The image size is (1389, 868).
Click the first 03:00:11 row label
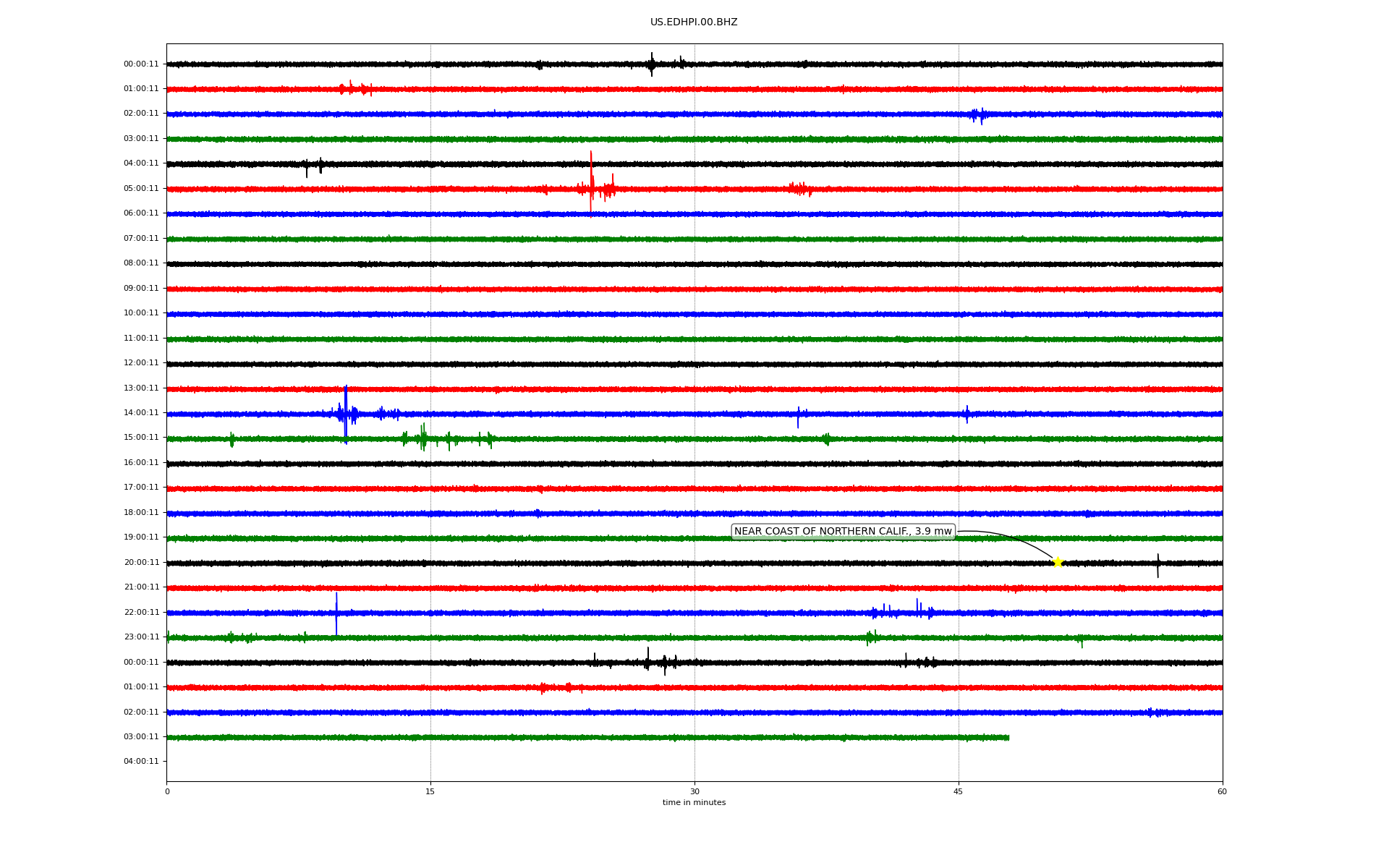point(141,139)
